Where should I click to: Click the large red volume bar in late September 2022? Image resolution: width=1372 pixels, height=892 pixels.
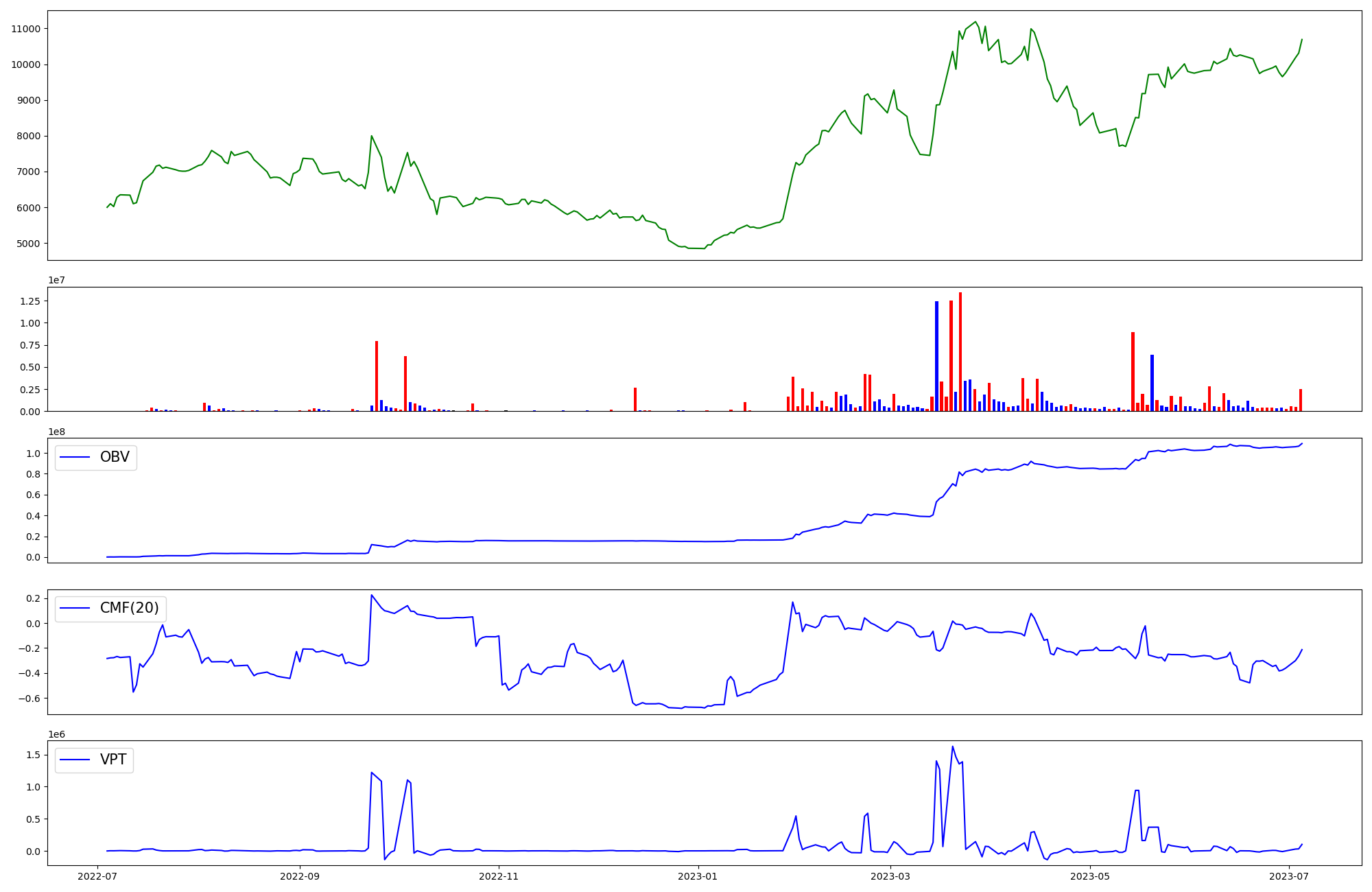[x=377, y=375]
